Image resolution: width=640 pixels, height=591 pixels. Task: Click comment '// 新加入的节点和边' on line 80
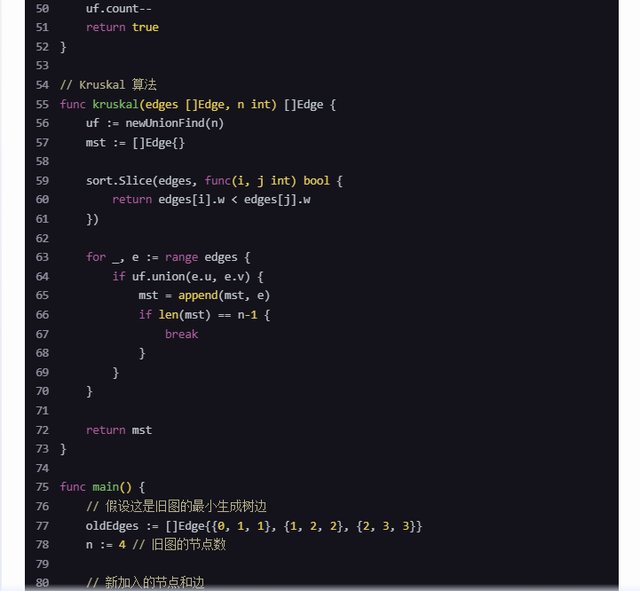pos(145,582)
